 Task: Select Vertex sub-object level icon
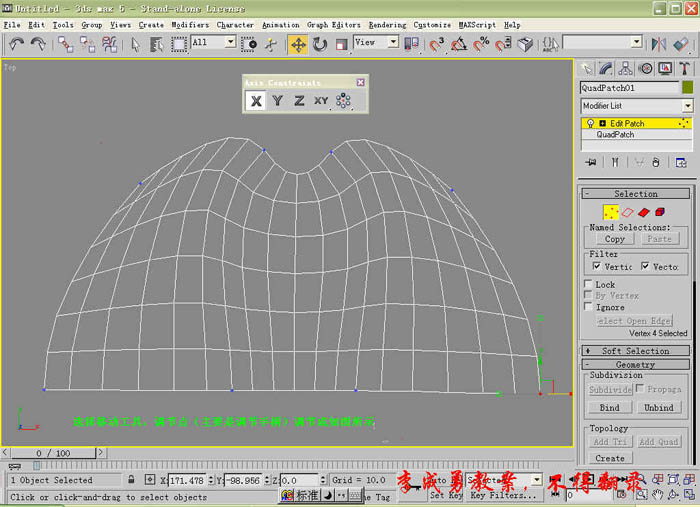611,212
